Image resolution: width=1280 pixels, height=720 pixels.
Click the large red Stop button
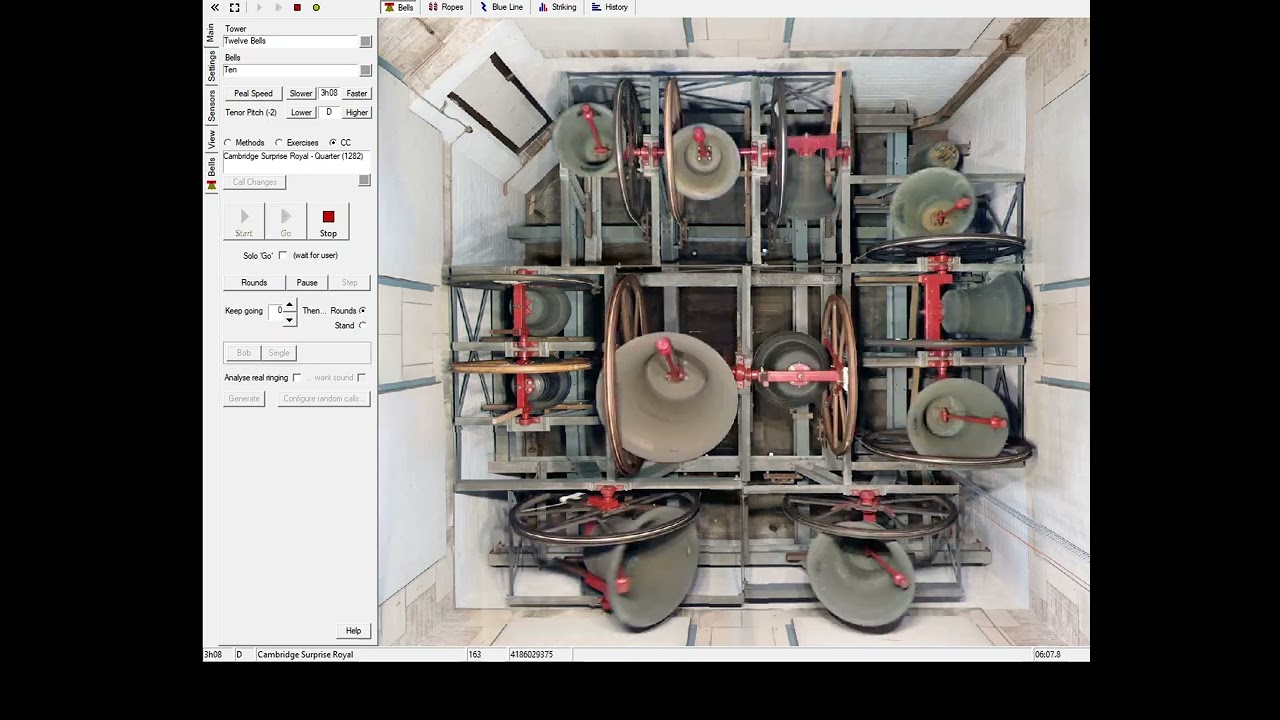[x=328, y=222]
